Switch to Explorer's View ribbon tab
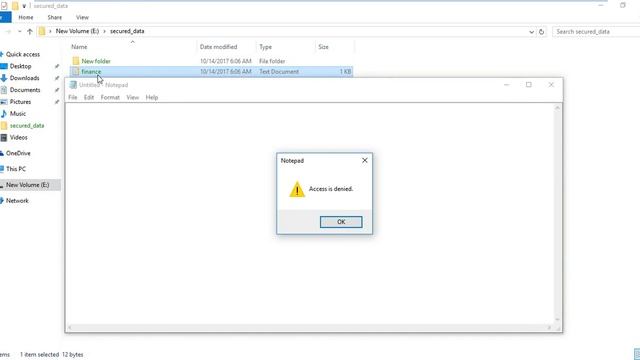 pos(82,17)
